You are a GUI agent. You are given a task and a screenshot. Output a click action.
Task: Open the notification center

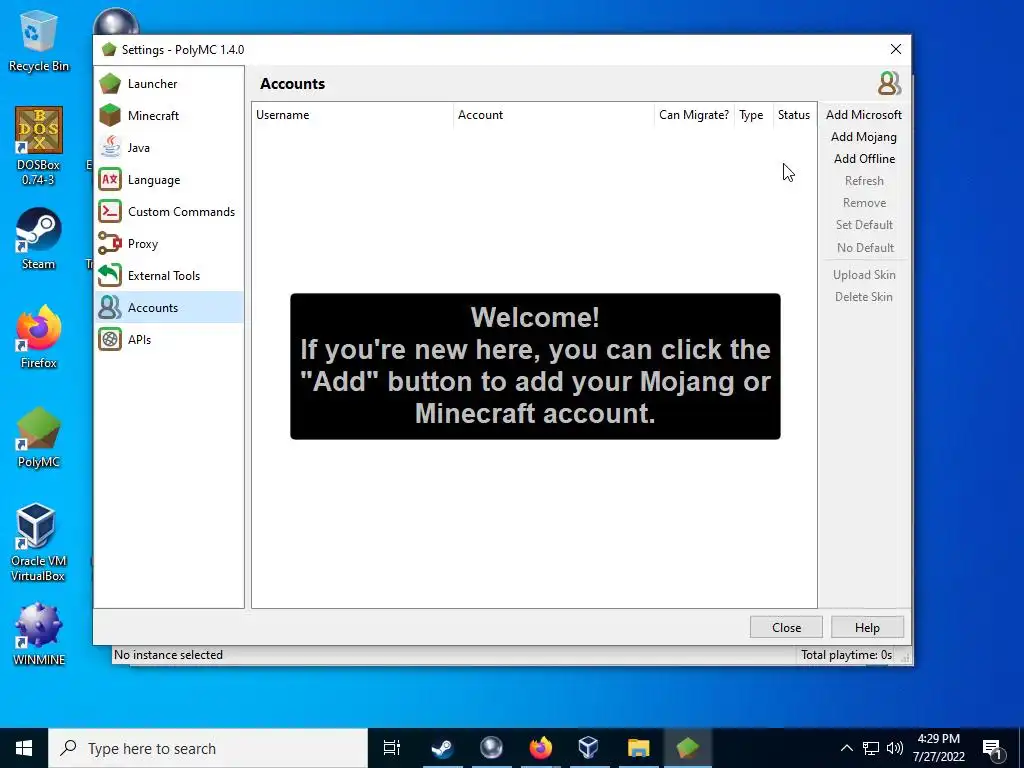click(x=993, y=748)
